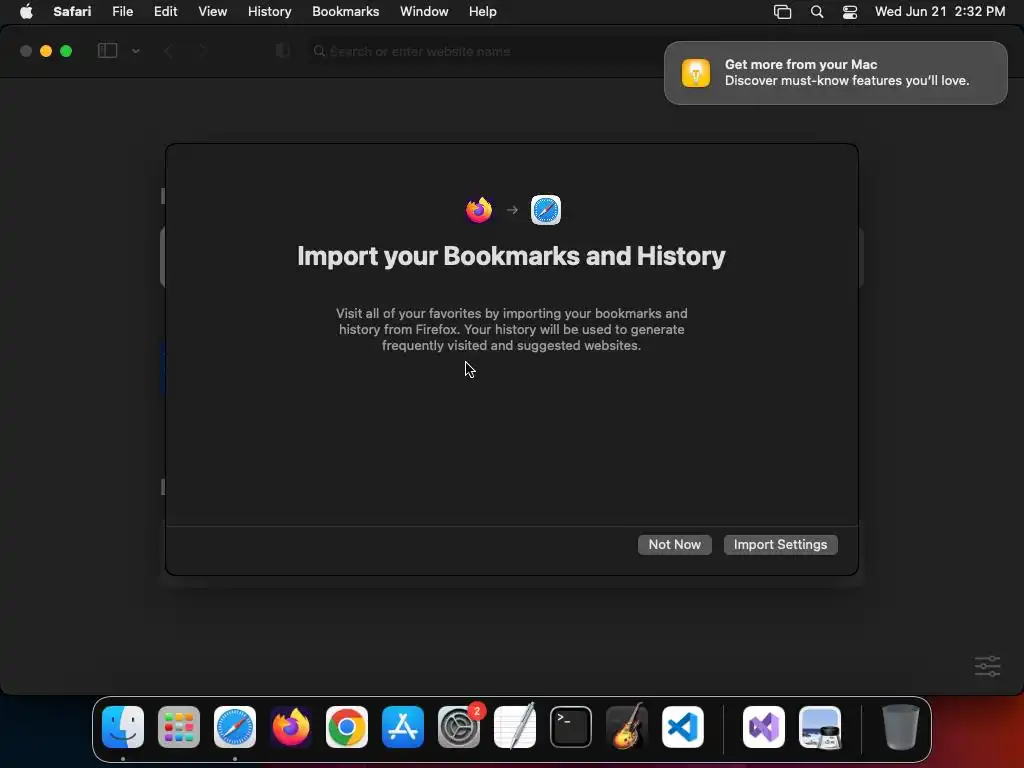Toggle the Safari sidebar button
Image resolution: width=1024 pixels, height=768 pixels.
[x=107, y=51]
